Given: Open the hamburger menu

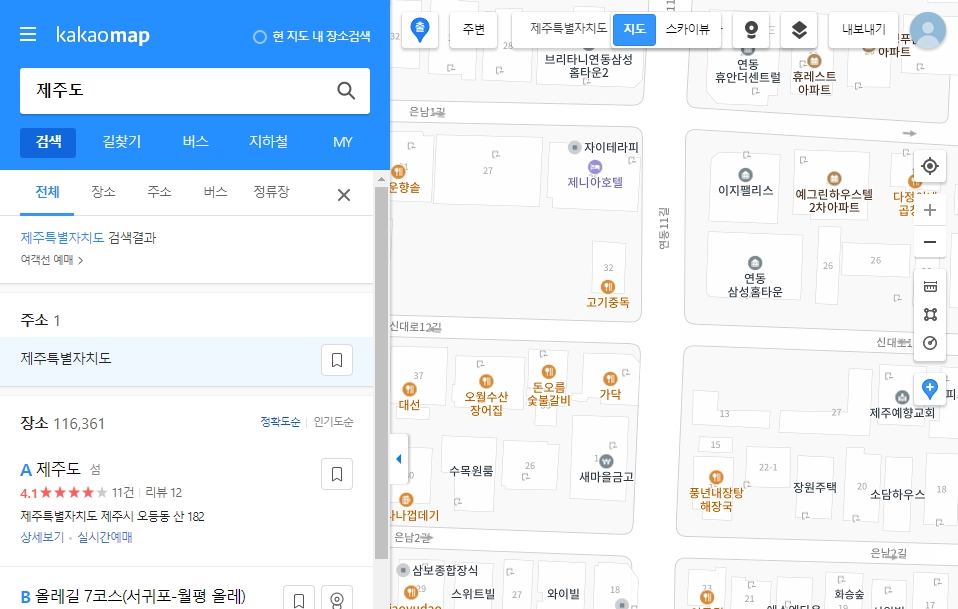Looking at the screenshot, I should [28, 34].
